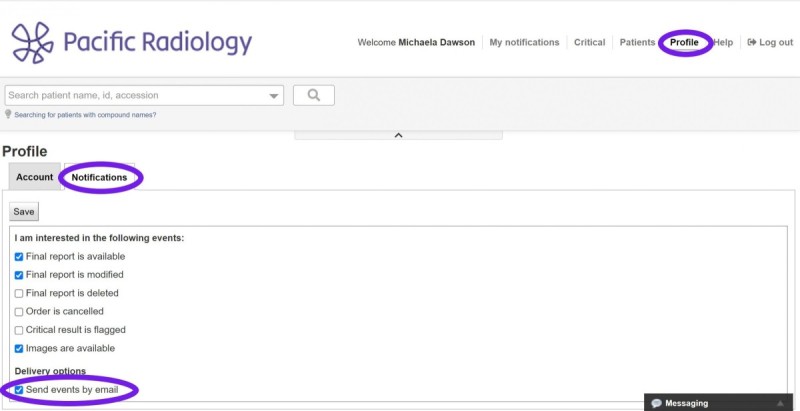
Task: Toggle Send events by email checkbox
Action: tap(19, 389)
